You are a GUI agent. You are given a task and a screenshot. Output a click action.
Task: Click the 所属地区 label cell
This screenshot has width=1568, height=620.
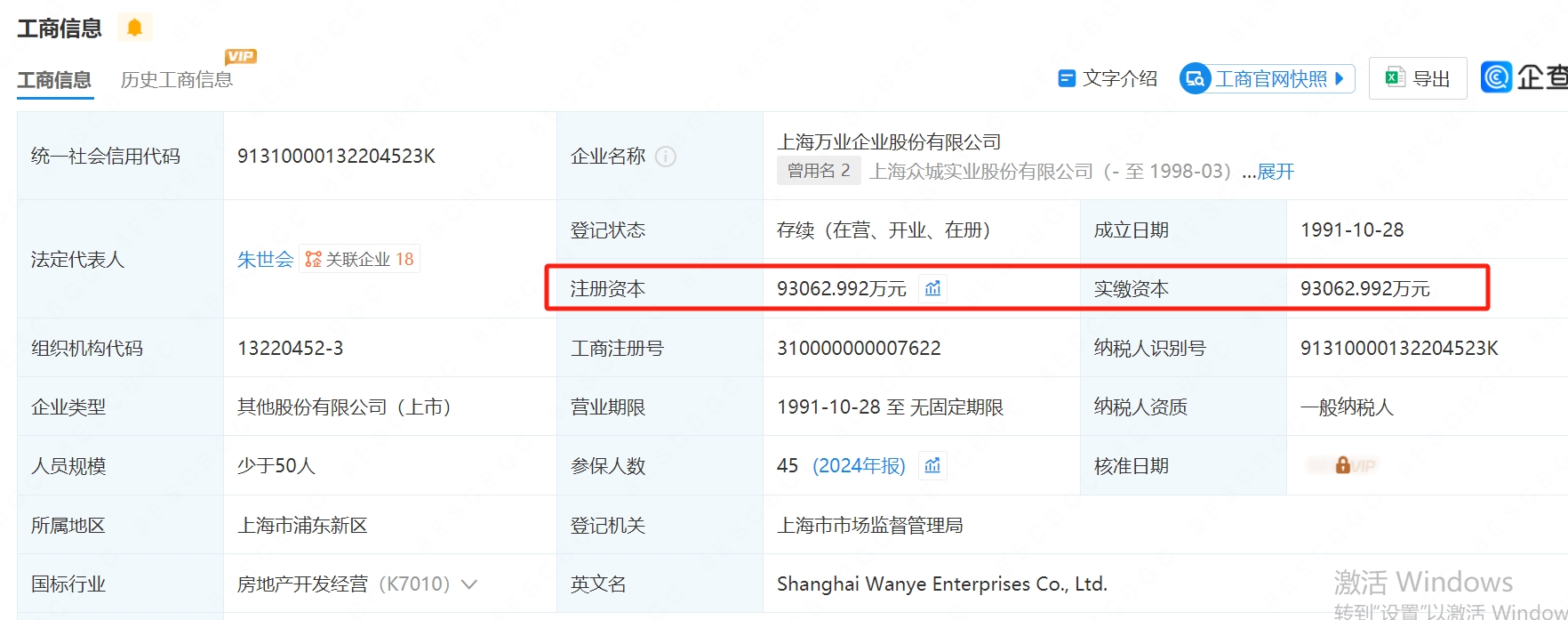(x=120, y=525)
